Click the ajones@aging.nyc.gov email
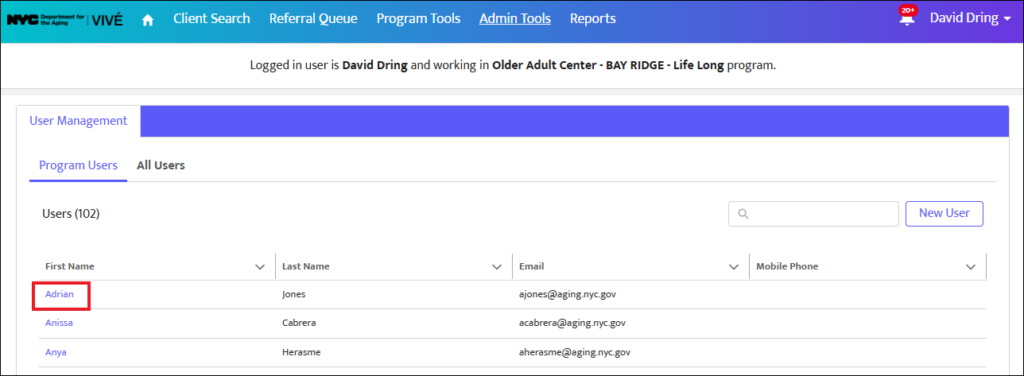This screenshot has width=1024, height=376. (568, 294)
